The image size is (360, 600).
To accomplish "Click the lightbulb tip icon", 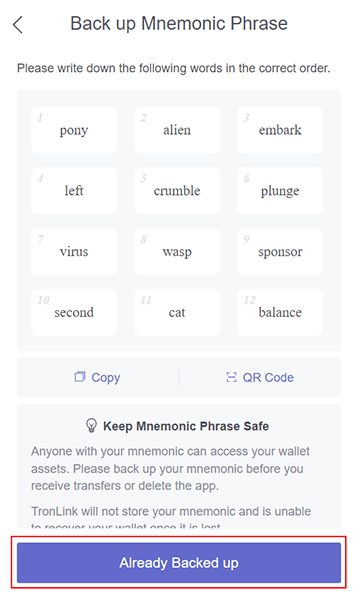I will coord(91,426).
